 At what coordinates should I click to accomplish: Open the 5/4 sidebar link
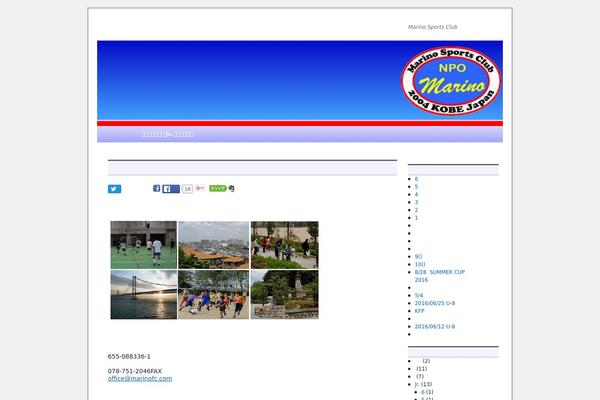point(419,296)
